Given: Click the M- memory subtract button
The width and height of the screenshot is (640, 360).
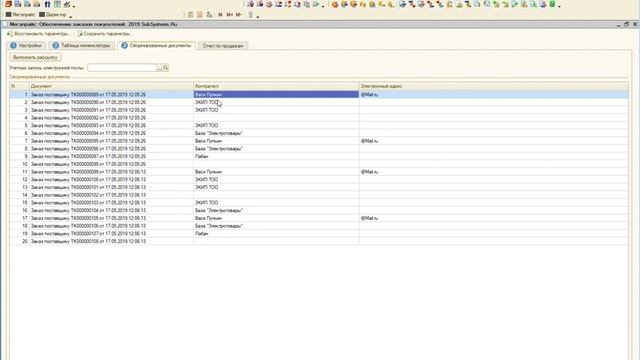Looking at the screenshot, I should coord(239,15).
